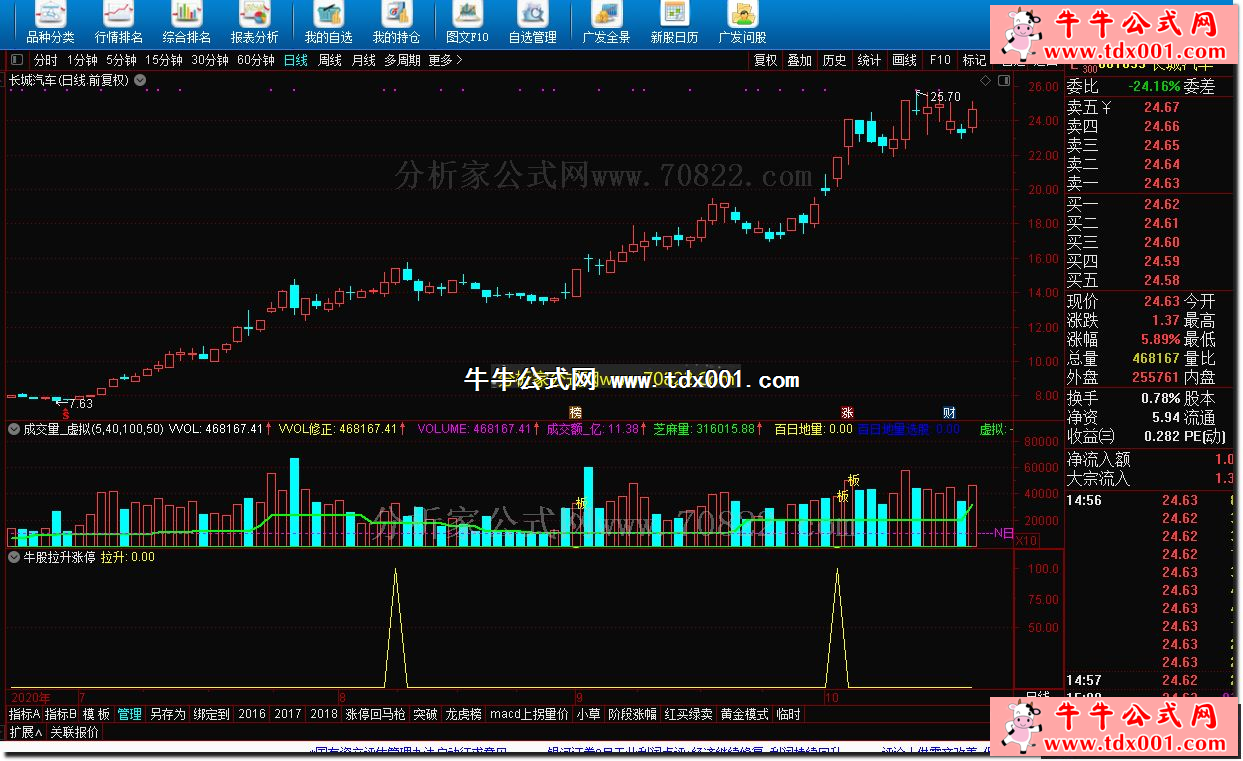The height and width of the screenshot is (761, 1243).
Task: Select 涨停回马枪 template tab
Action: pos(375,714)
